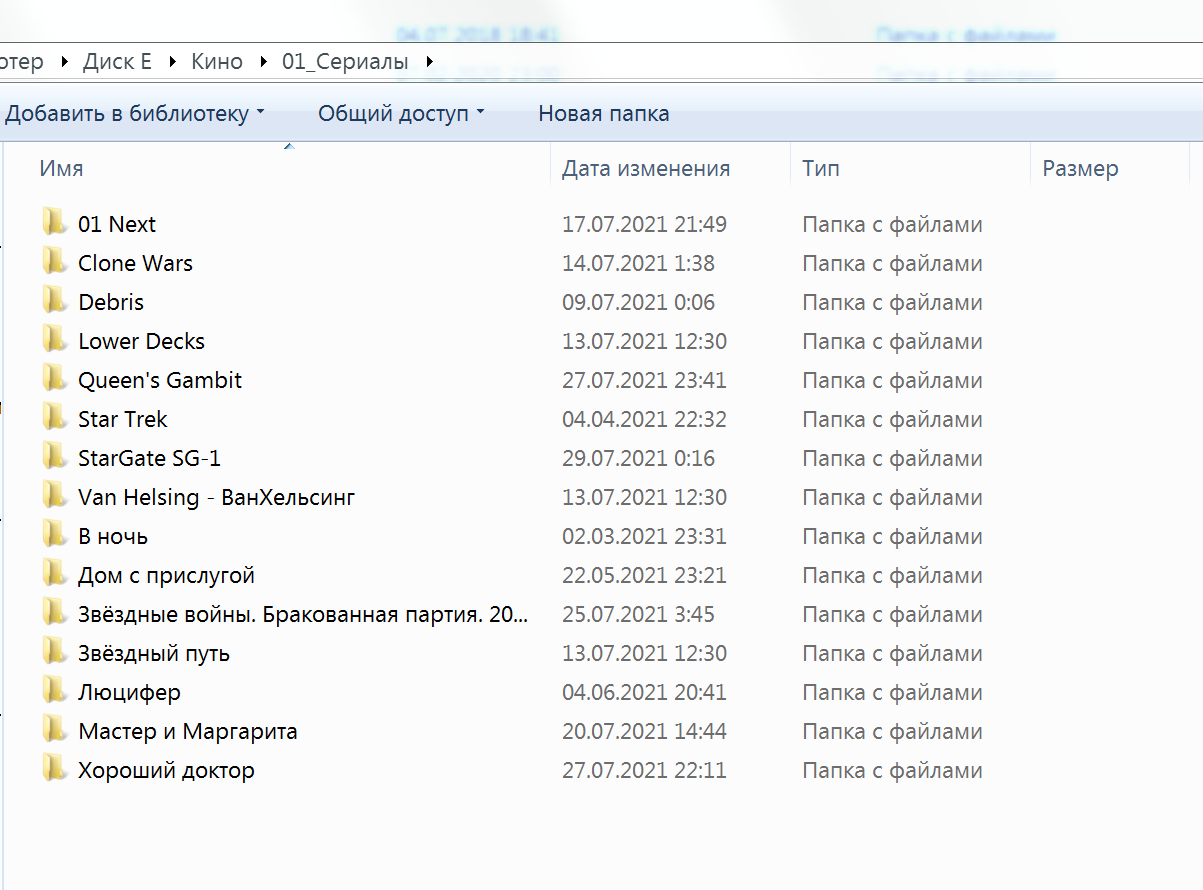
Task: Click the StarGate SG-1 folder icon
Action: pyautogui.click(x=54, y=458)
